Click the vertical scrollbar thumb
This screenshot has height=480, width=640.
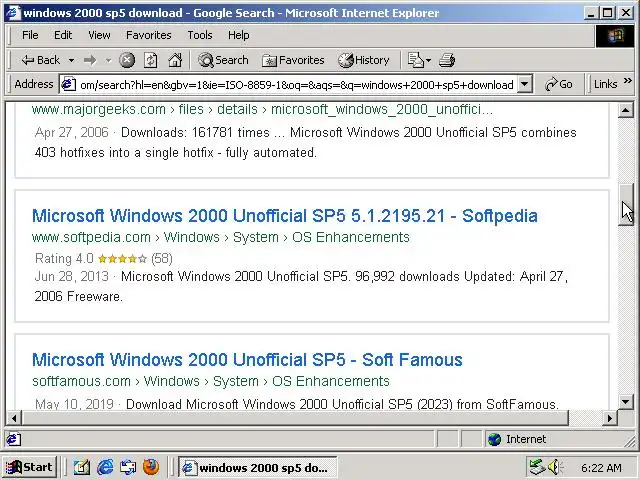[625, 204]
